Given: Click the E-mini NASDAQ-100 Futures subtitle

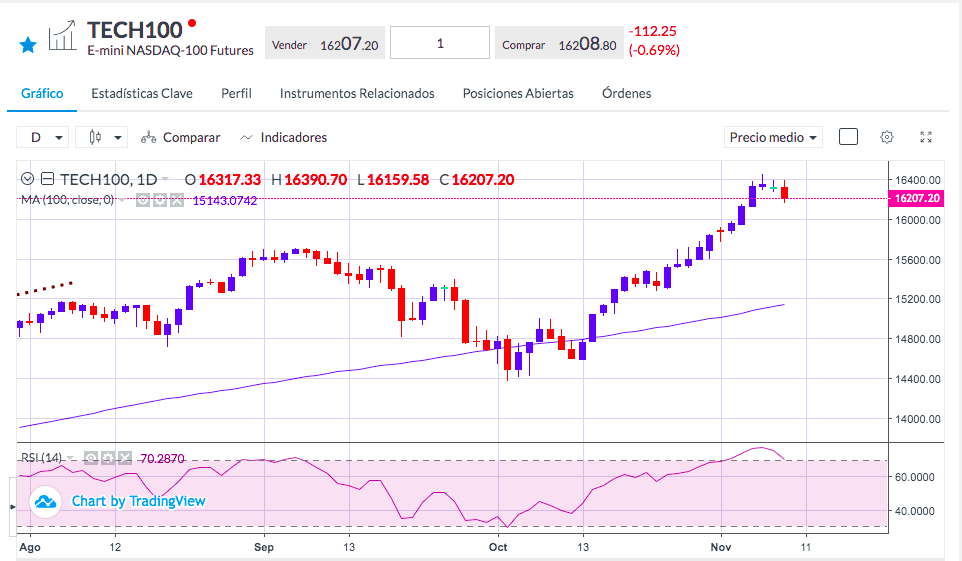Looking at the screenshot, I should tap(171, 50).
